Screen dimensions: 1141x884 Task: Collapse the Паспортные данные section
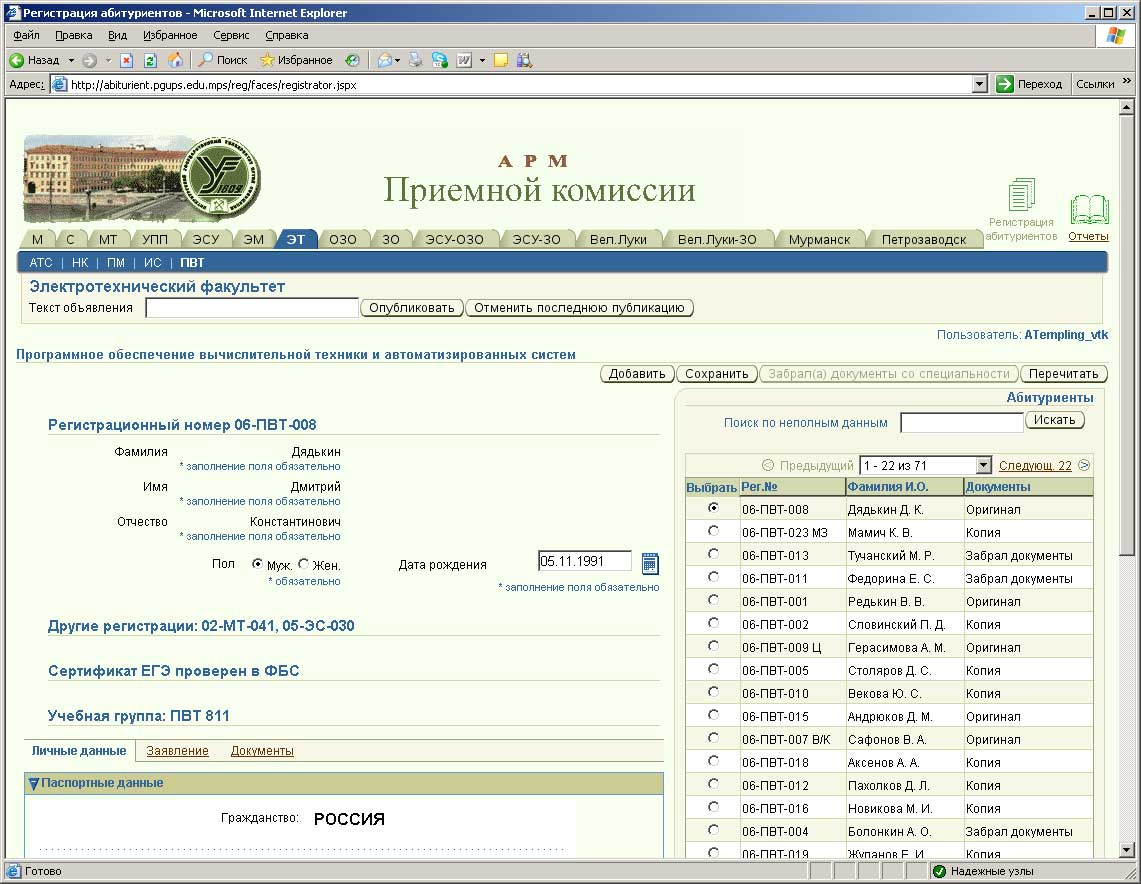click(34, 783)
